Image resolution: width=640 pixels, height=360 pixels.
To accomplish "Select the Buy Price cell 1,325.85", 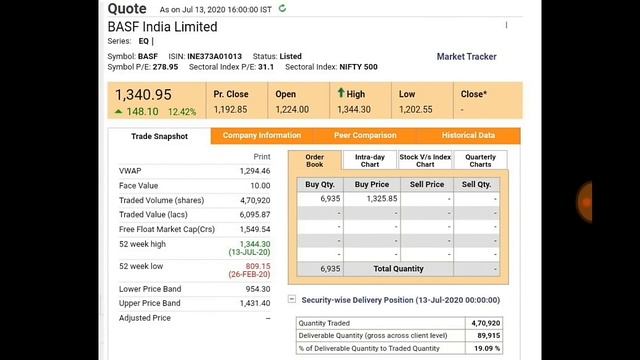I will coord(382,199).
